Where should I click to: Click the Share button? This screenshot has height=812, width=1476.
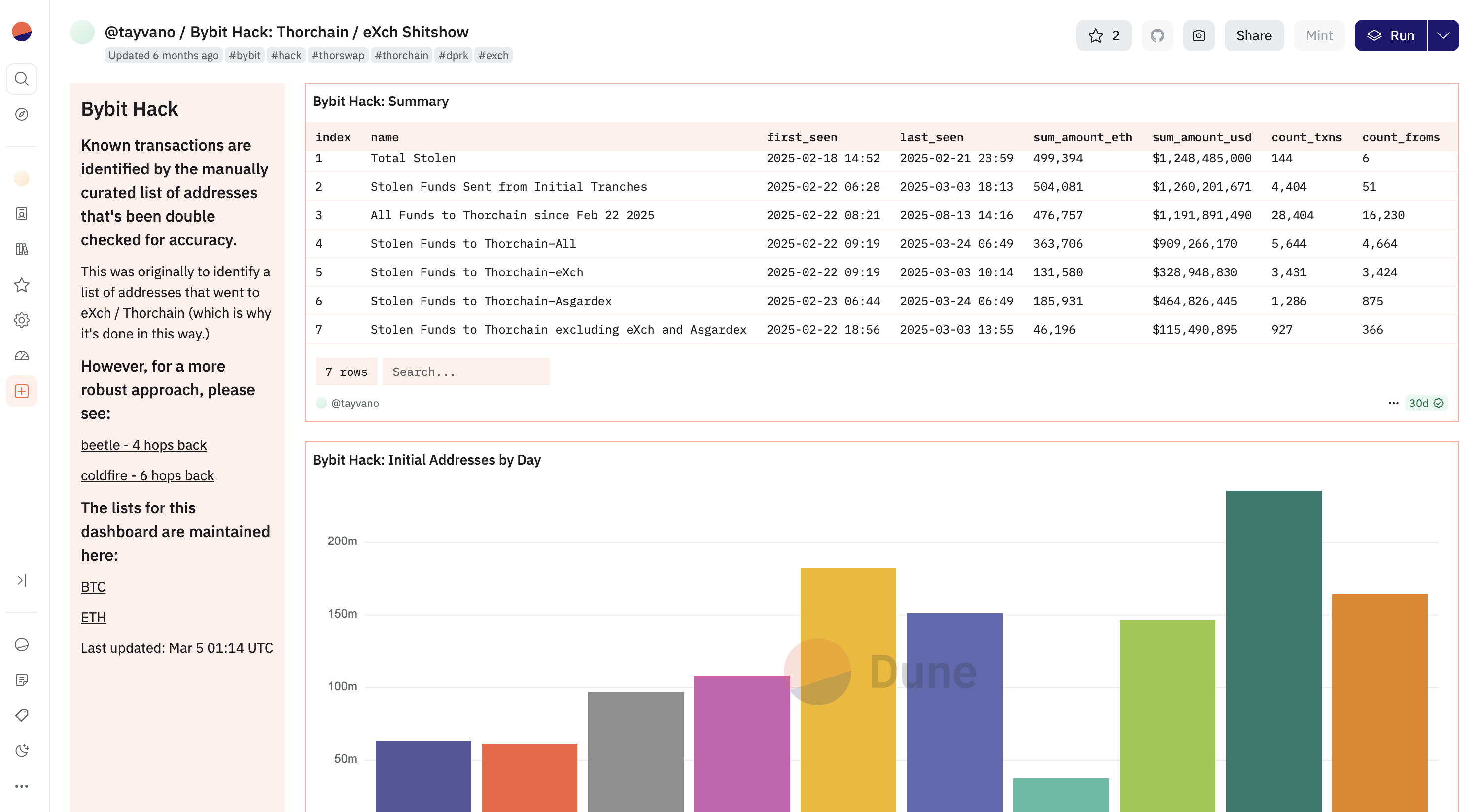1254,35
